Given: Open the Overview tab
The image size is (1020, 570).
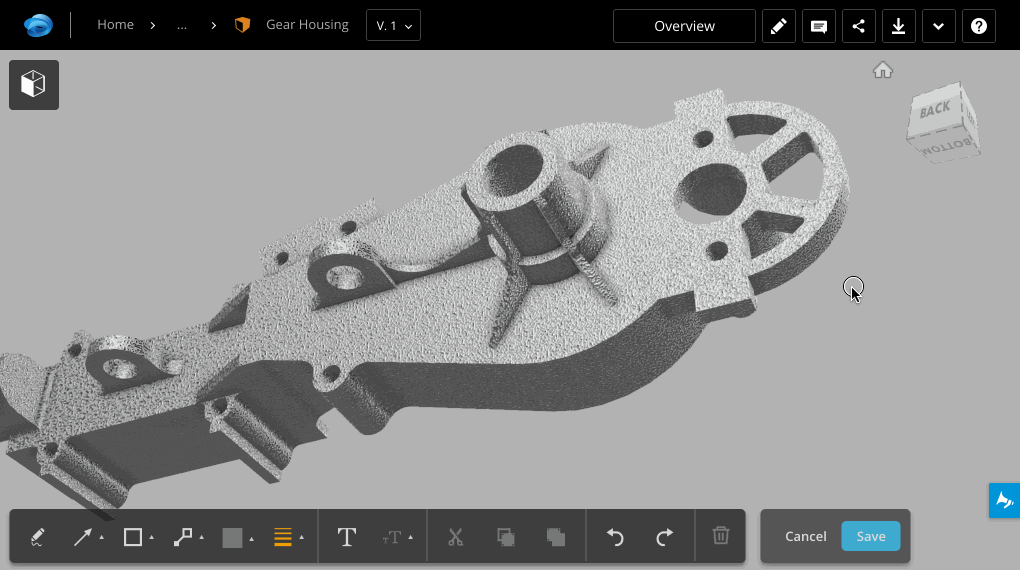Looking at the screenshot, I should [x=684, y=26].
